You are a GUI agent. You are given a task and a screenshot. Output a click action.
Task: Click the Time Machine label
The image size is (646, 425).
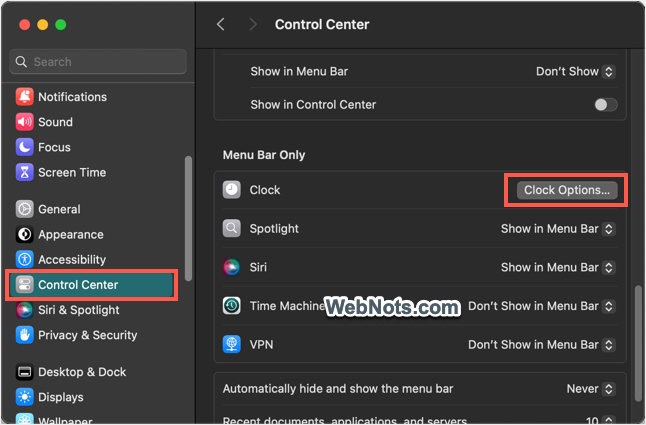pos(287,306)
